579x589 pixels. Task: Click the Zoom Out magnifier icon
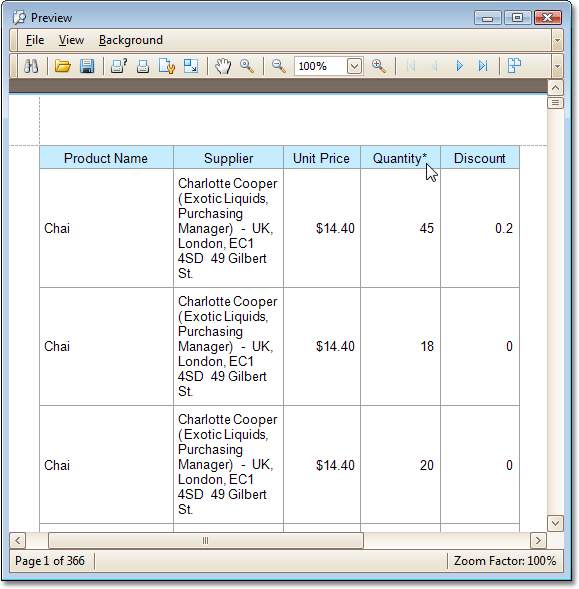pyautogui.click(x=279, y=66)
